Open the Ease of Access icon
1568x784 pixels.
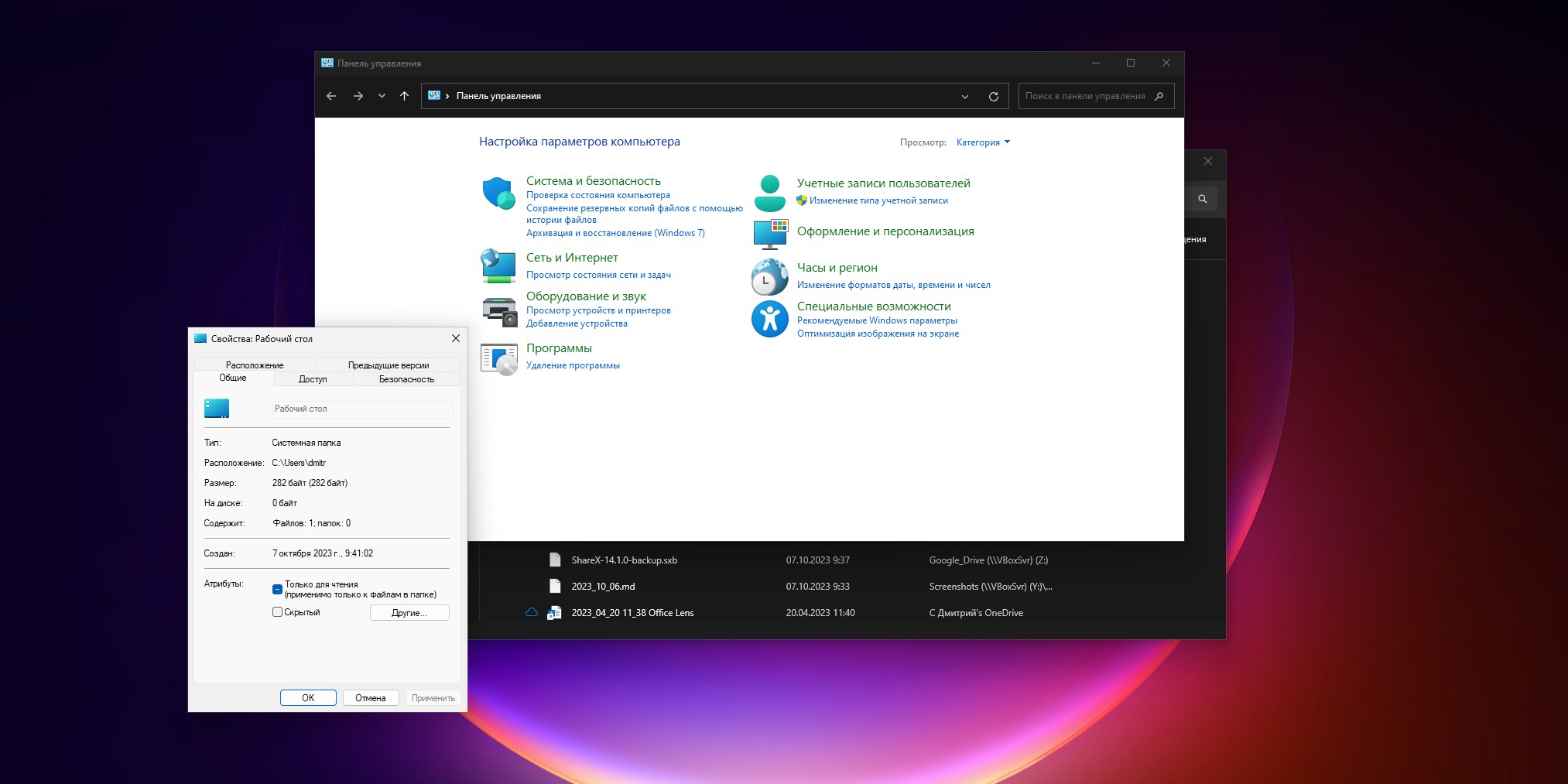[769, 319]
